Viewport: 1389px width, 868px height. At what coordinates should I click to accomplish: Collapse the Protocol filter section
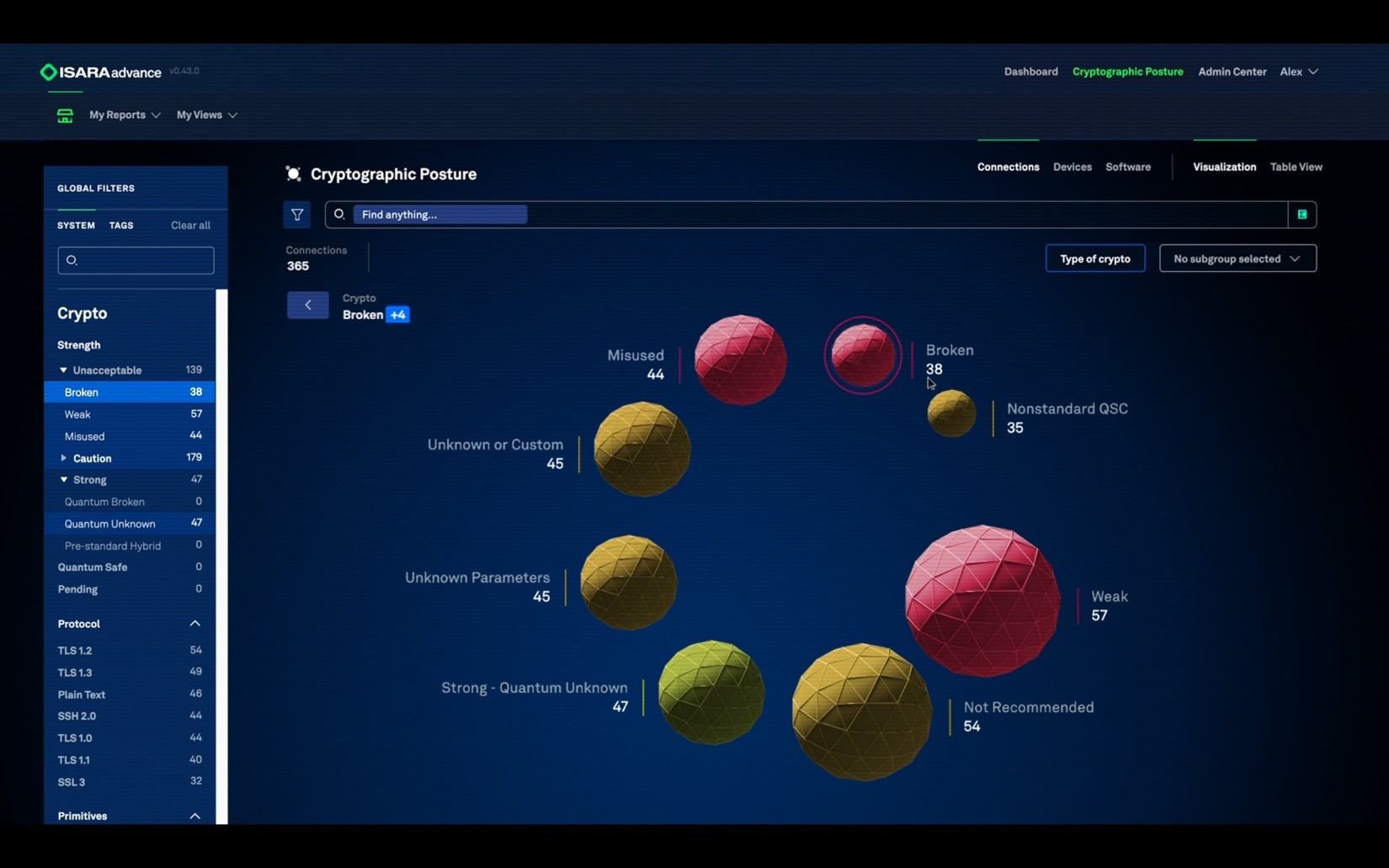tap(194, 623)
